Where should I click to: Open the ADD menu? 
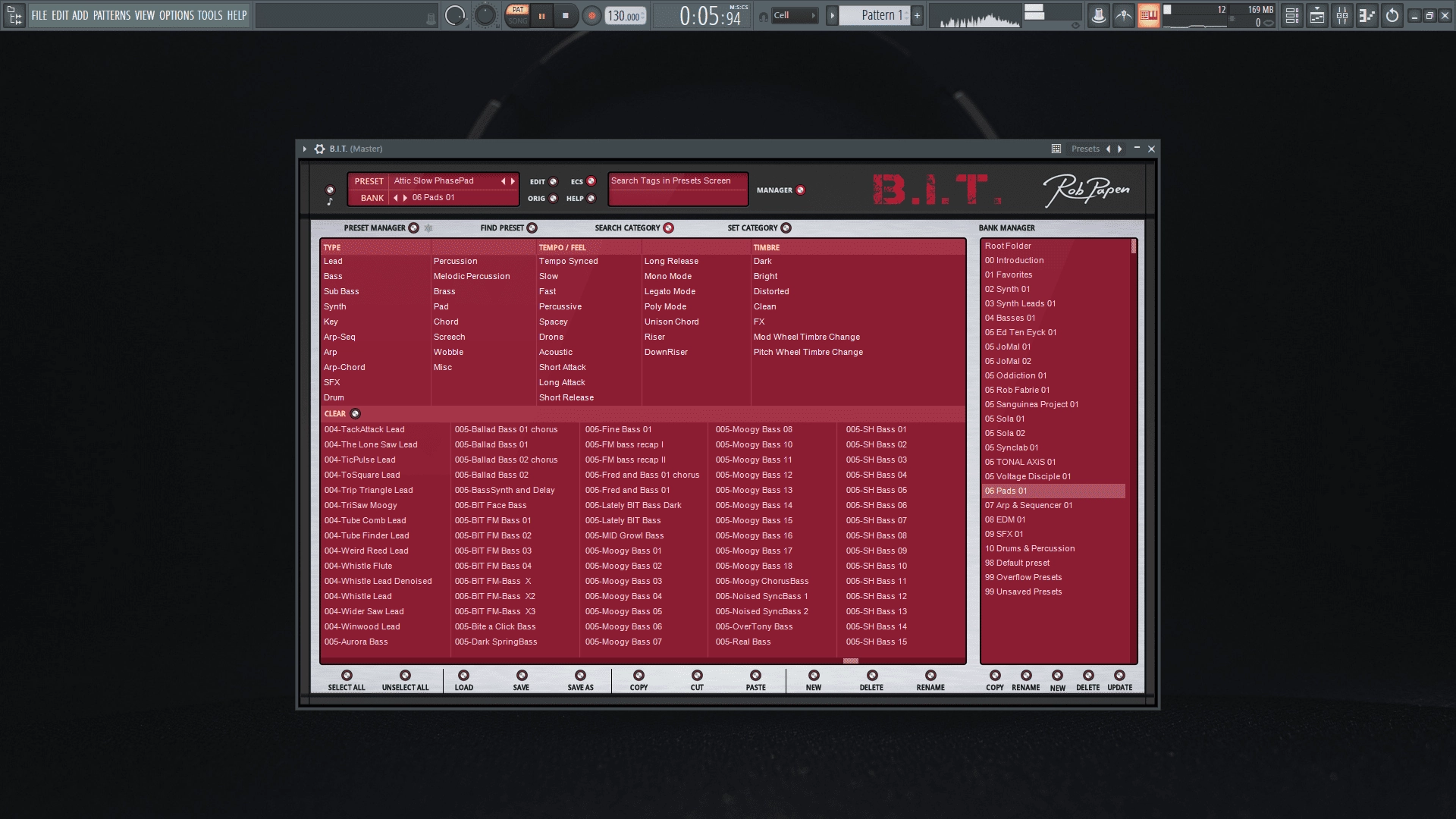click(80, 15)
